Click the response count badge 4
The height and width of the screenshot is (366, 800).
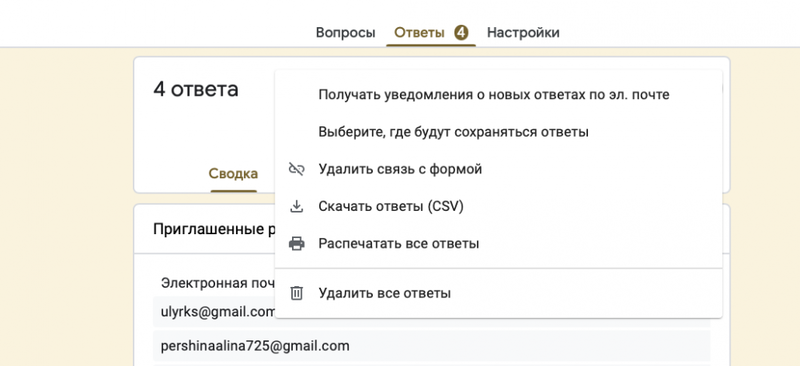pyautogui.click(x=461, y=33)
